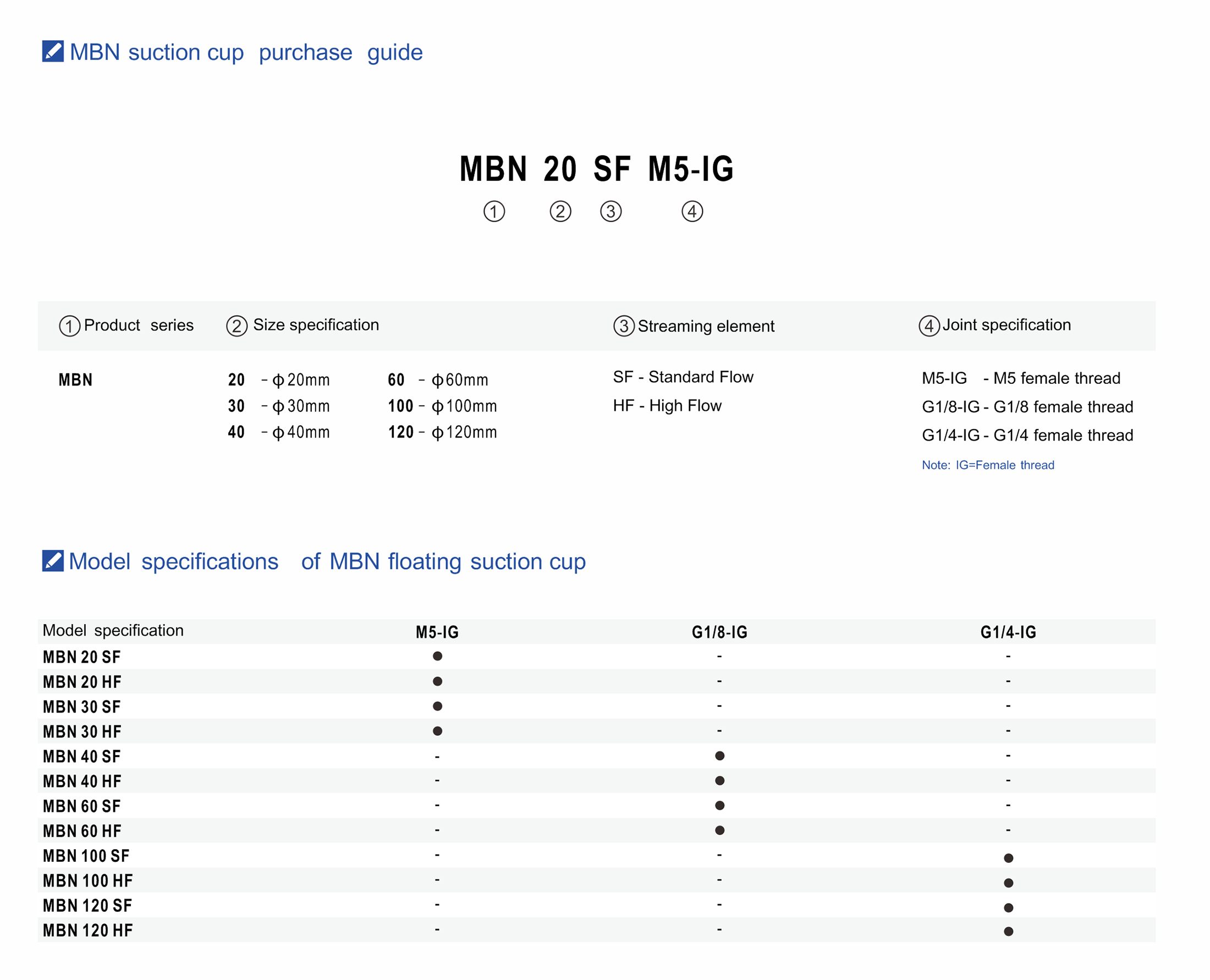Click circled number 4 under M5-IG code
Image resolution: width=1210 pixels, height=980 pixels.
click(692, 212)
